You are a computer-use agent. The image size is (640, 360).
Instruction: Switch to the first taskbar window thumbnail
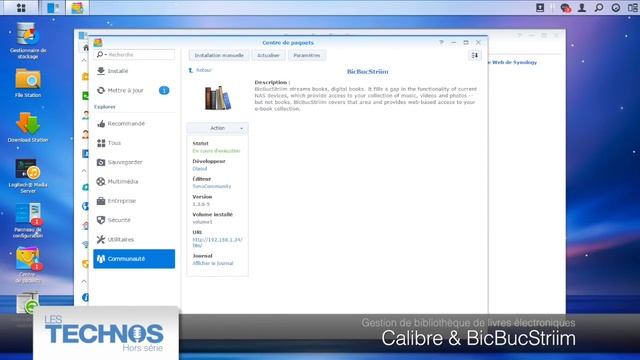53,7
